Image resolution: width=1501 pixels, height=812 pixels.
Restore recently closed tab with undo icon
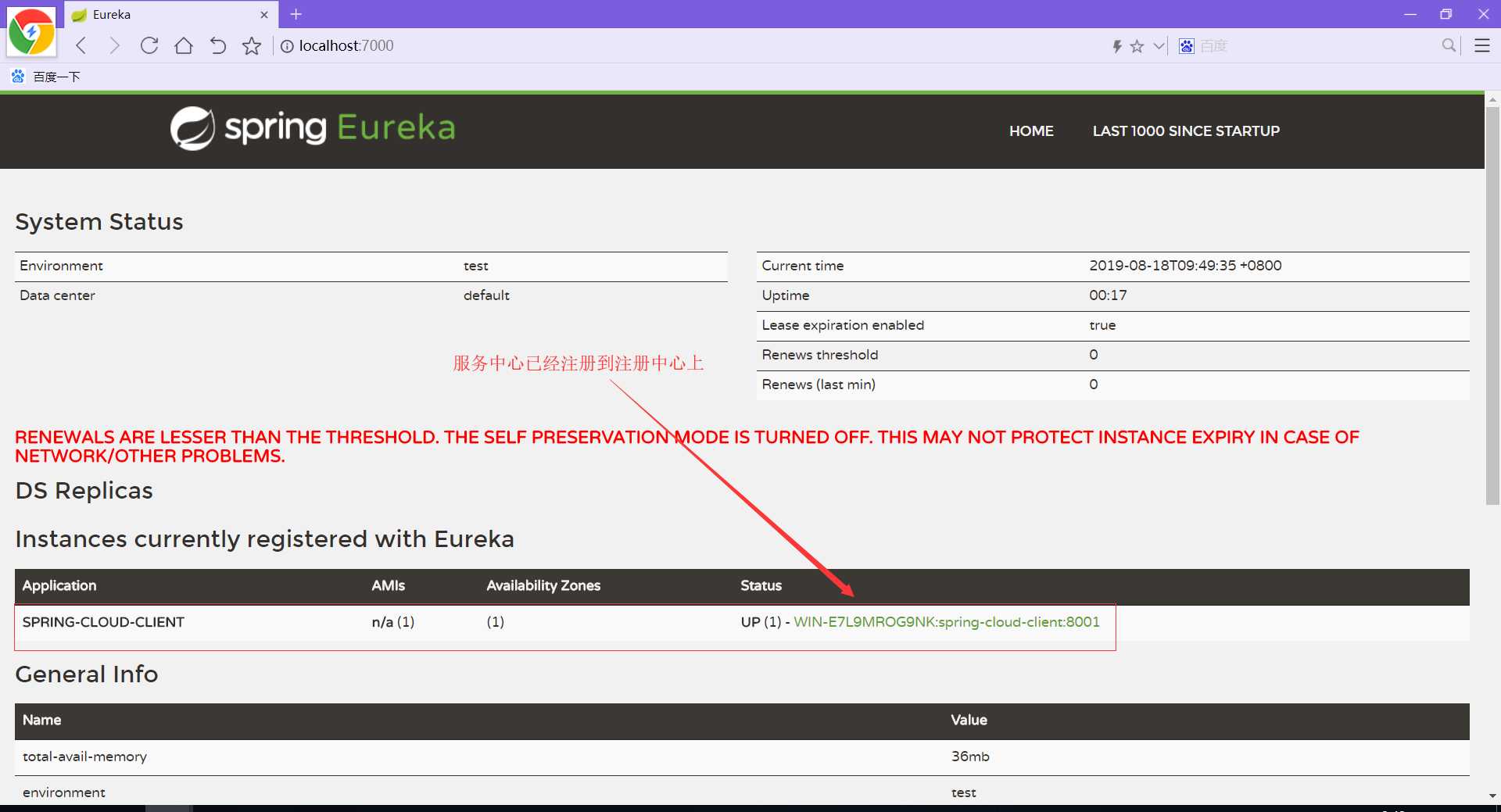point(218,46)
